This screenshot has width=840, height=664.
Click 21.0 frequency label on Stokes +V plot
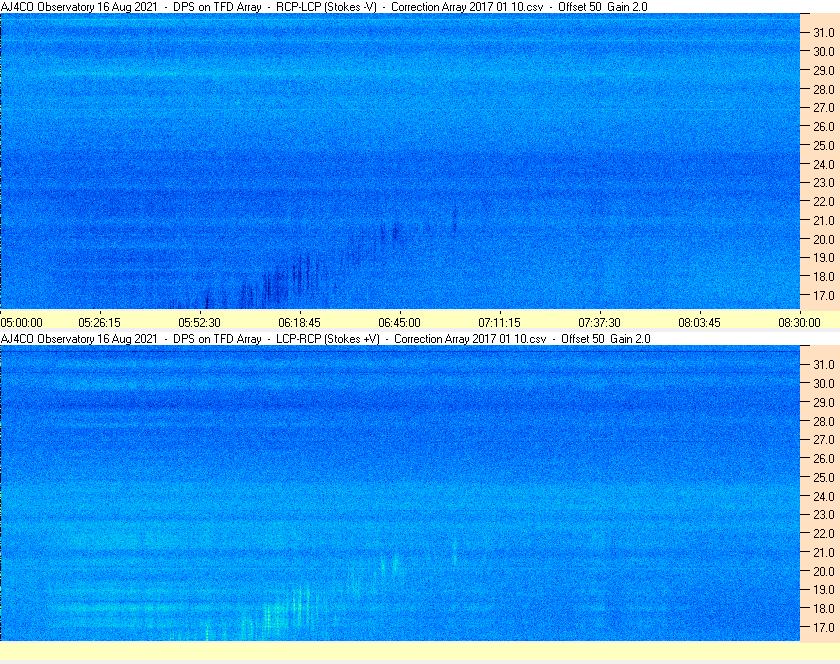[824, 552]
